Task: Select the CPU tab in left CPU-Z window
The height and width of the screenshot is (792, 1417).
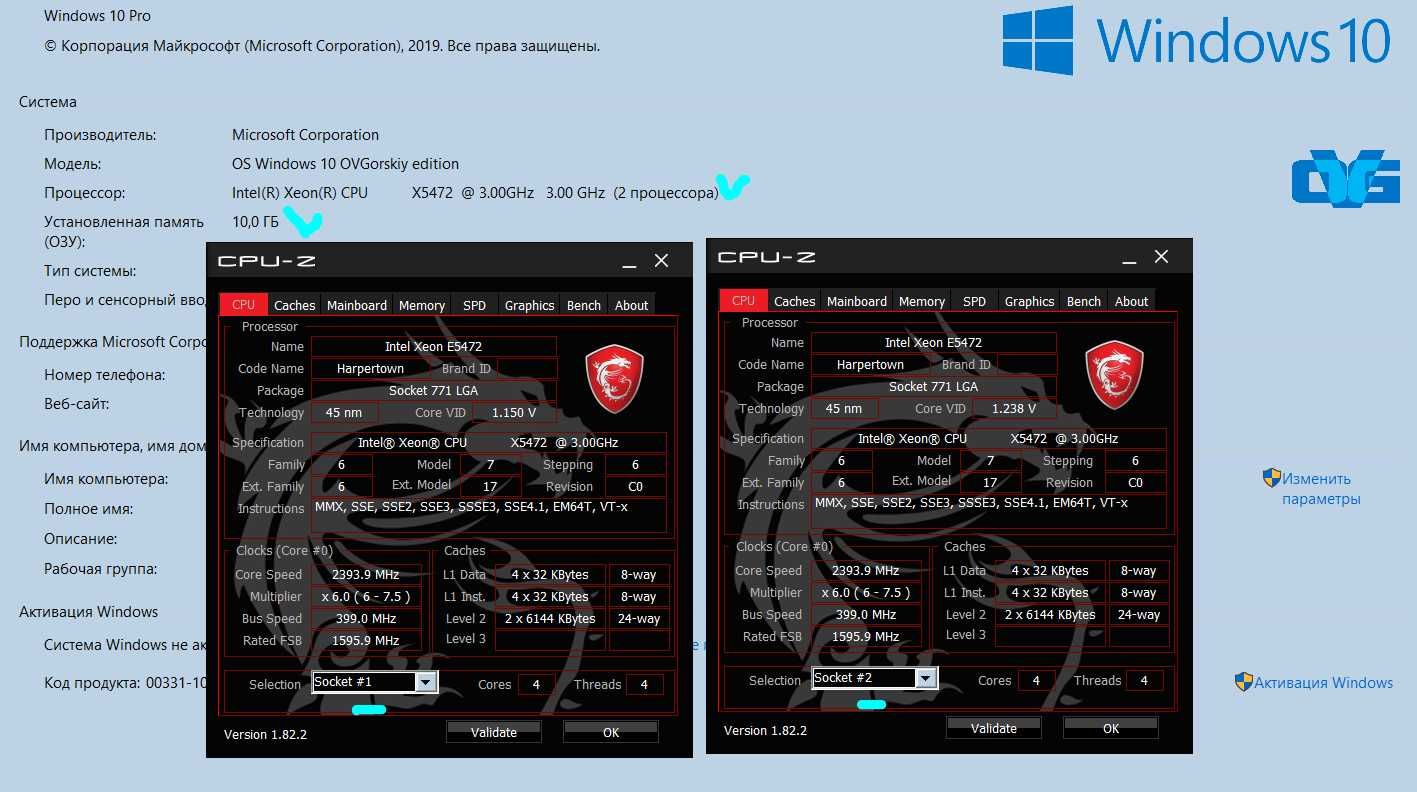Action: [243, 305]
